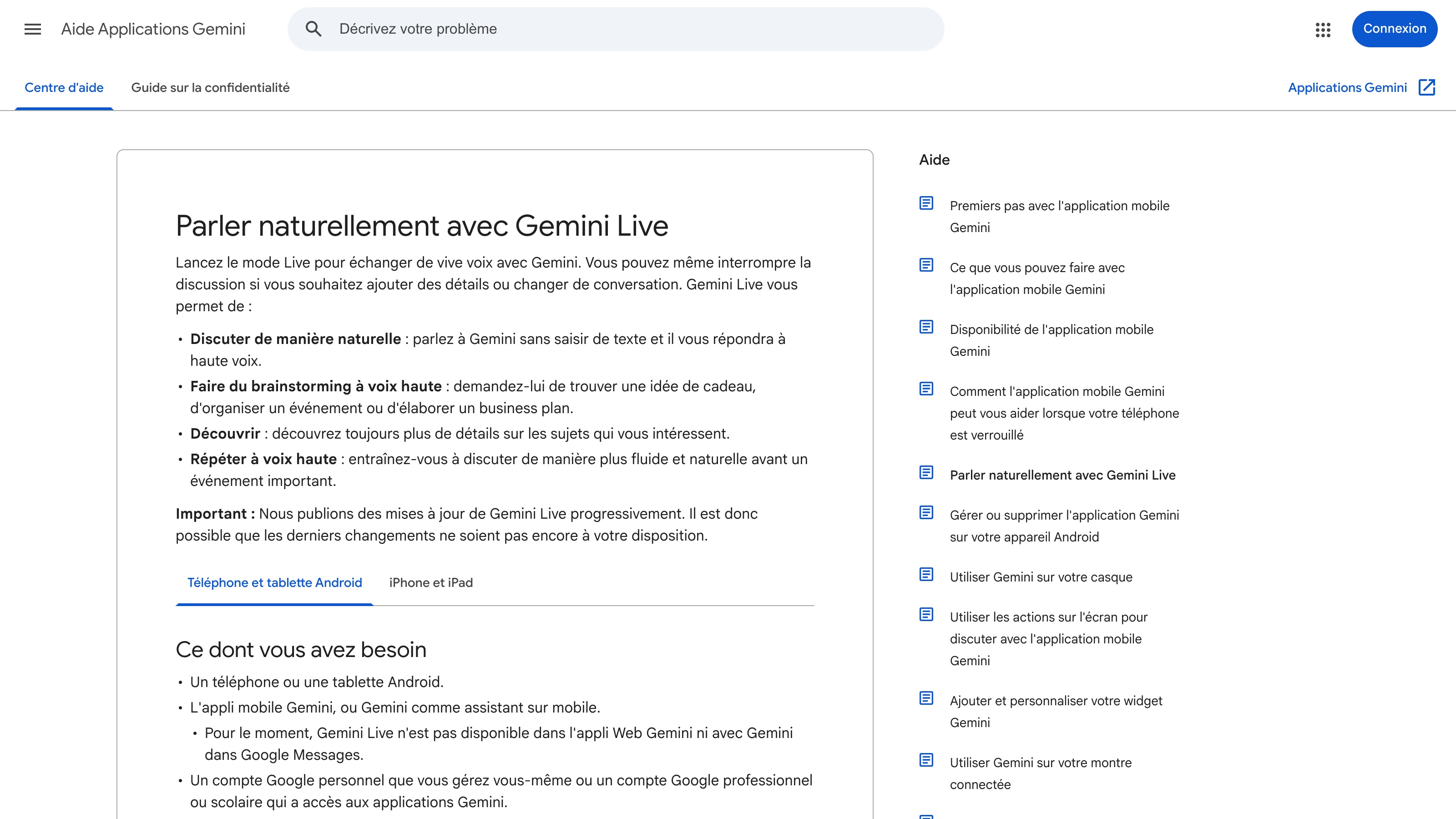
Task: Click the Parler naturellement avec Gemini Live heading
Action: 422,226
